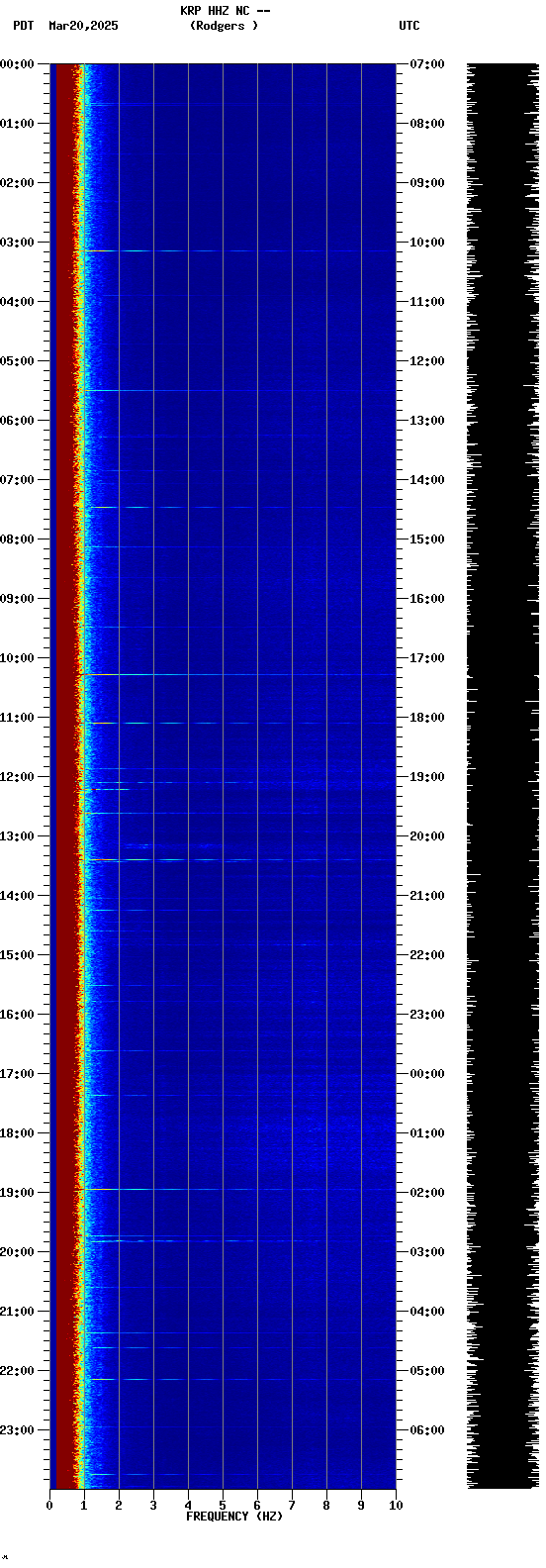This screenshot has width=546, height=1568.
Task: Click the '(Rodgers )' subtitle text
Action: (225, 26)
